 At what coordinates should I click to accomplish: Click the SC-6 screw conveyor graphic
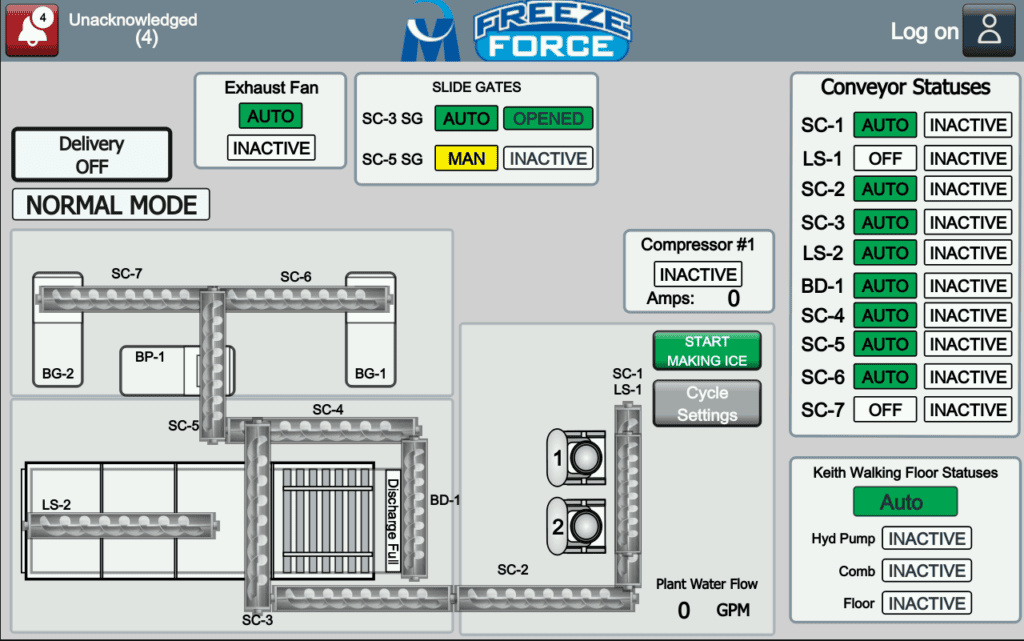307,298
